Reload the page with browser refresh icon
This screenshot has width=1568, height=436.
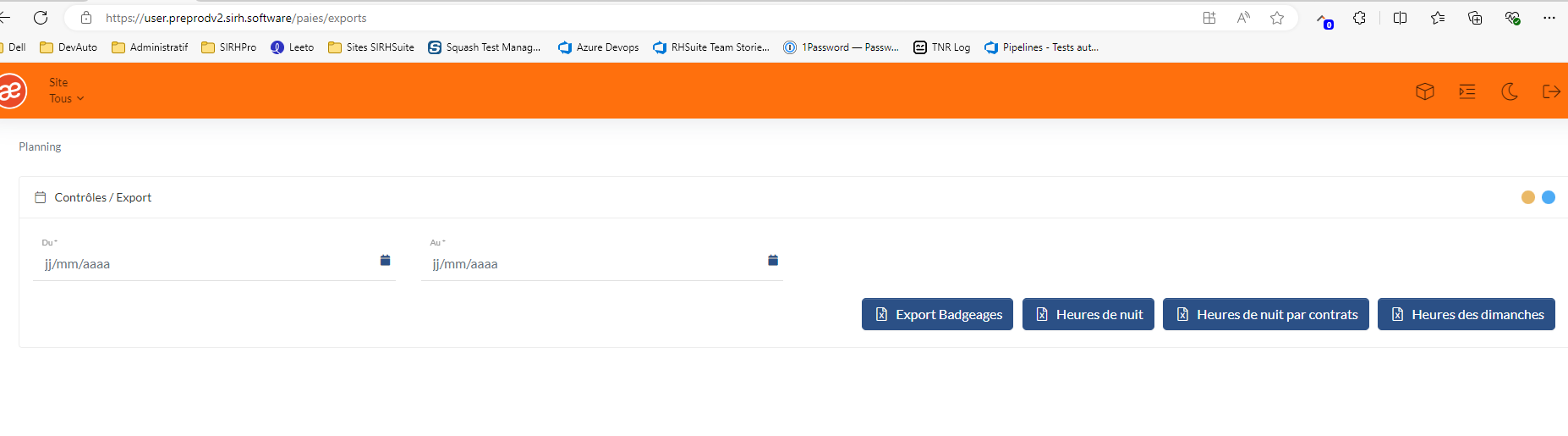41,18
